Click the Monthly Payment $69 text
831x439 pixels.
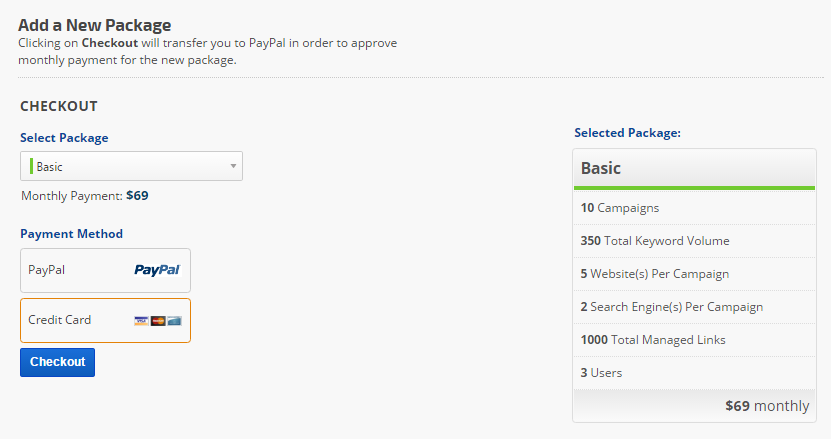pyautogui.click(x=84, y=196)
